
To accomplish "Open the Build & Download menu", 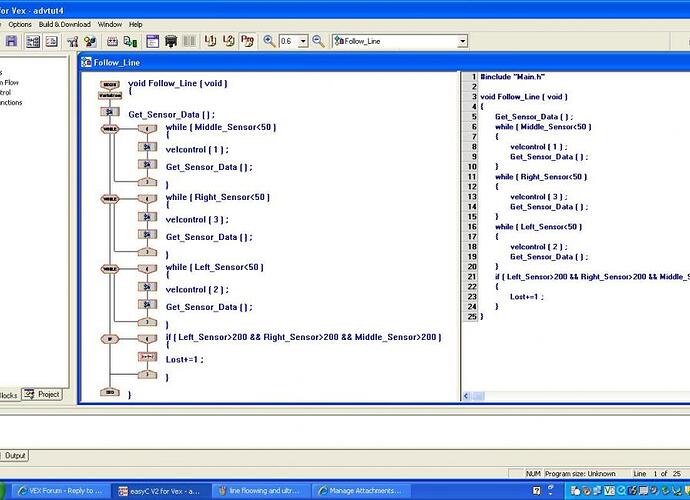I will pos(65,24).
